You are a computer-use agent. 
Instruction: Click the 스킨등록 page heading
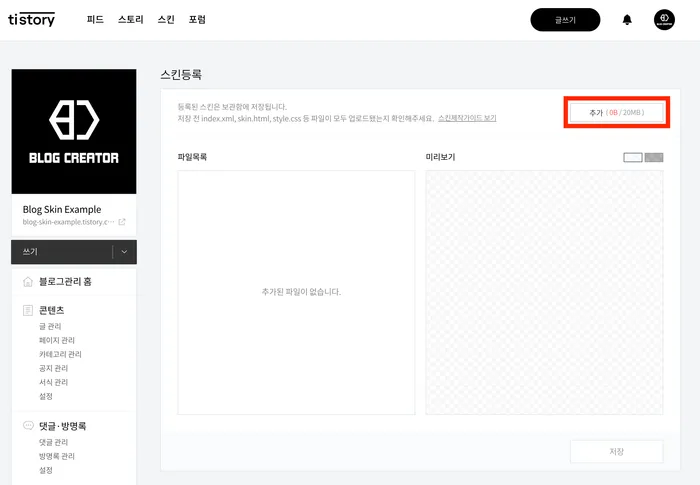click(x=181, y=74)
